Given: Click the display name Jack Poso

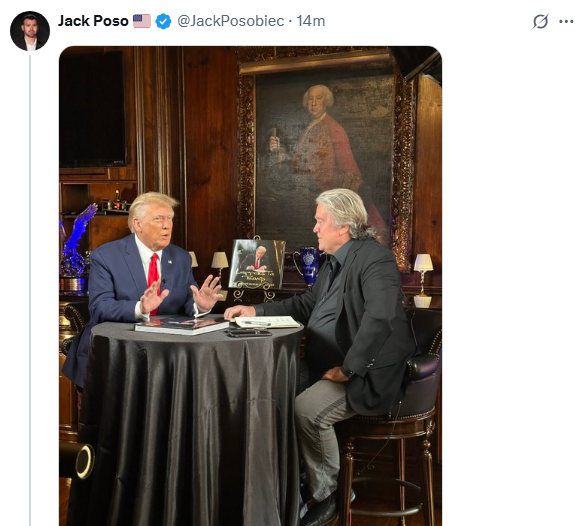Looking at the screenshot, I should (x=93, y=21).
